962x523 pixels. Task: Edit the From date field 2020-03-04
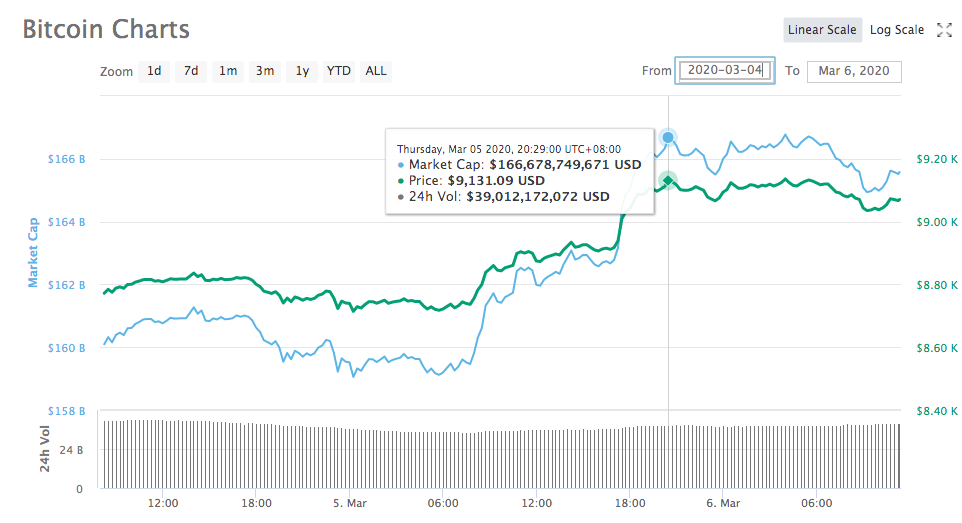(725, 71)
